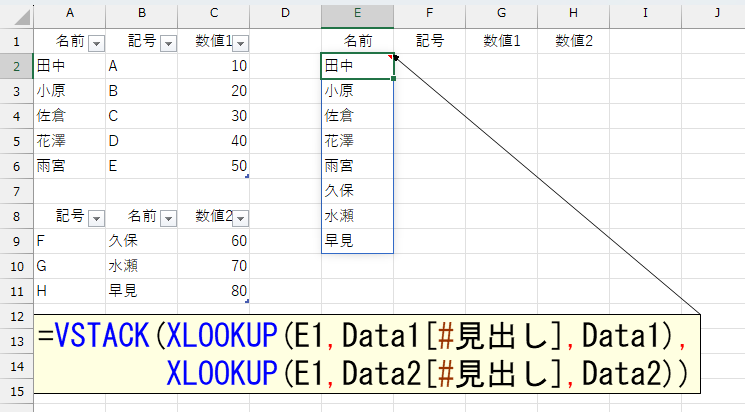
Task: Select cell C2 with value 10
Action: pos(214,66)
